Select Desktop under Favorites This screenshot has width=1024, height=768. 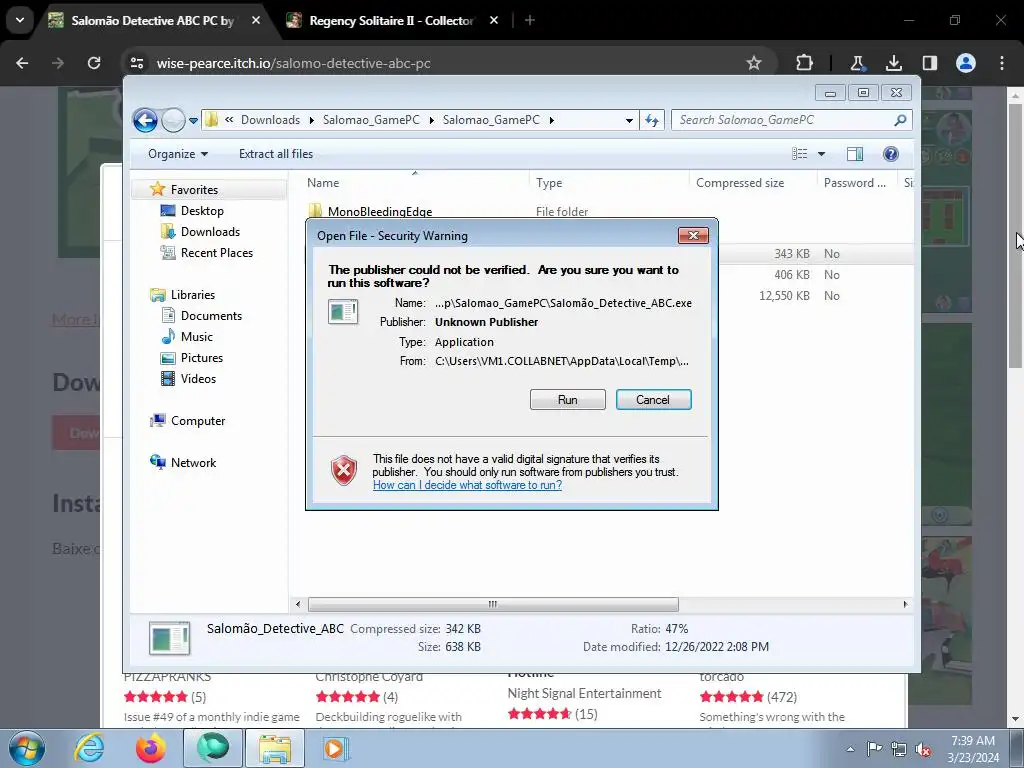point(202,211)
